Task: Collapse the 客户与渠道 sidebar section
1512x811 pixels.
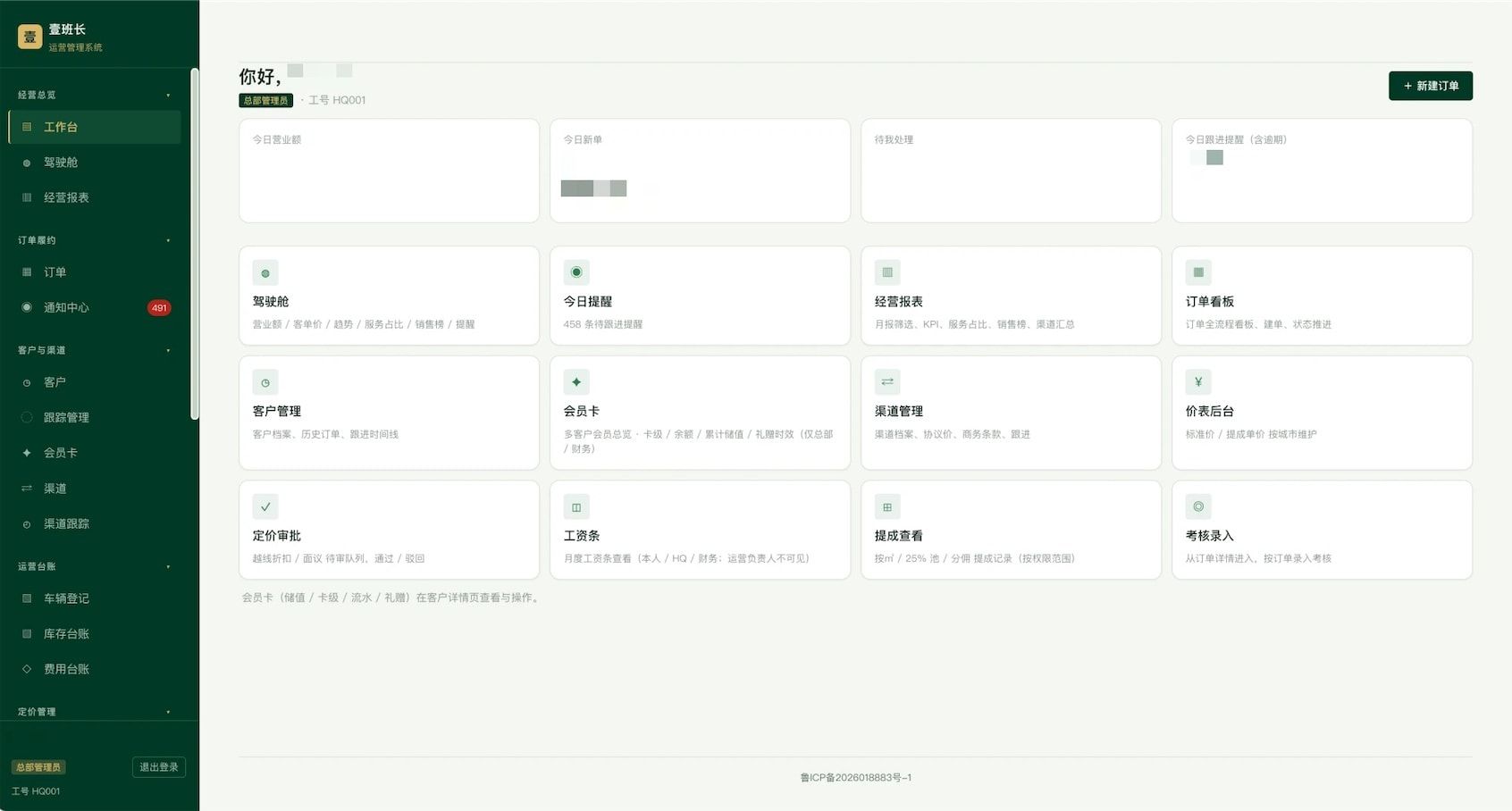Action: pyautogui.click(x=168, y=350)
